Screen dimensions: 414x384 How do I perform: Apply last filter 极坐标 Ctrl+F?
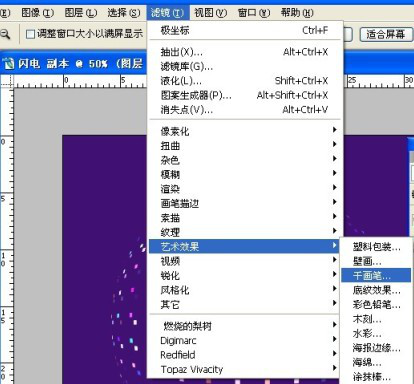[245, 30]
